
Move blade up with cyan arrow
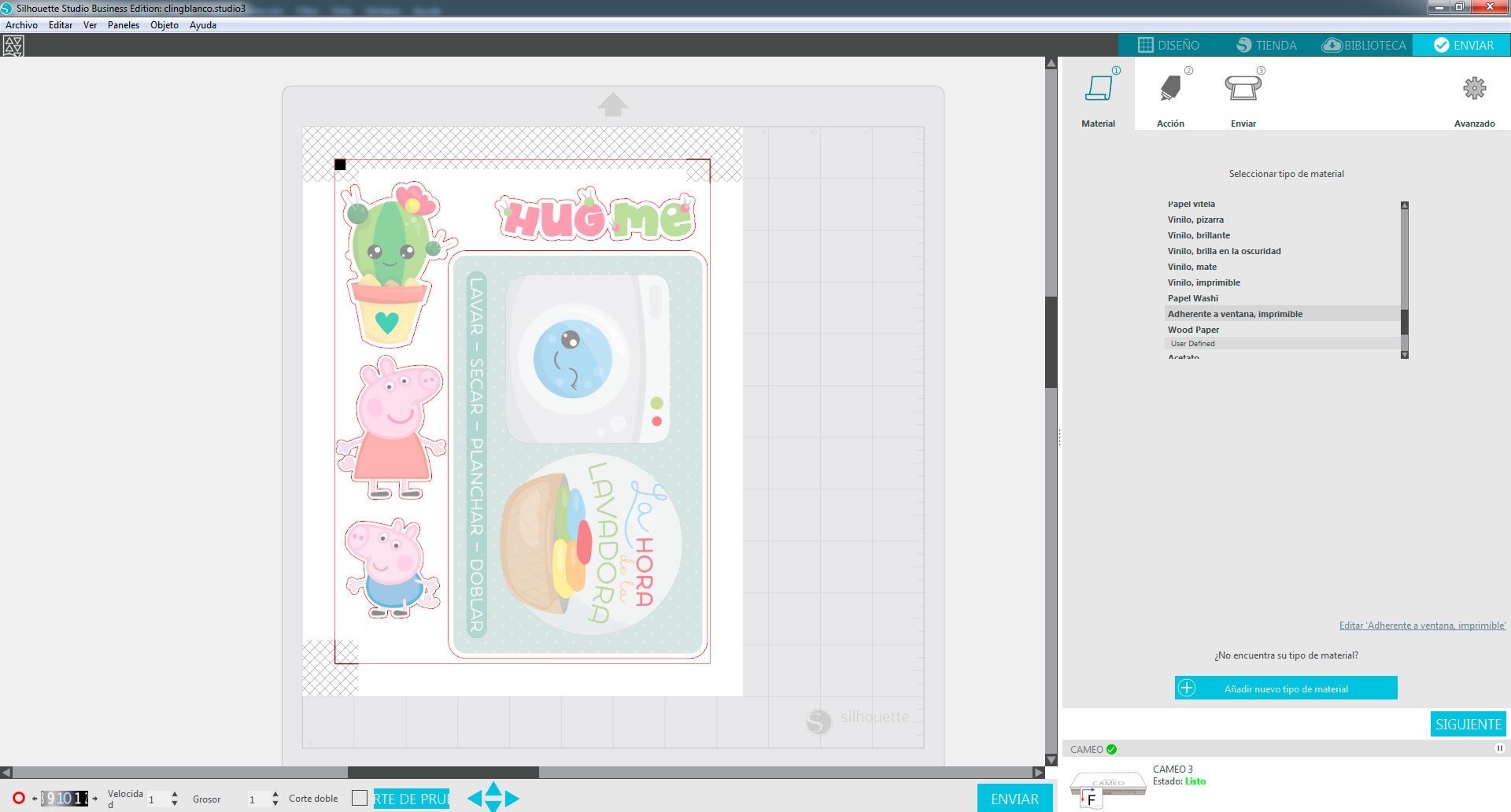tap(493, 788)
